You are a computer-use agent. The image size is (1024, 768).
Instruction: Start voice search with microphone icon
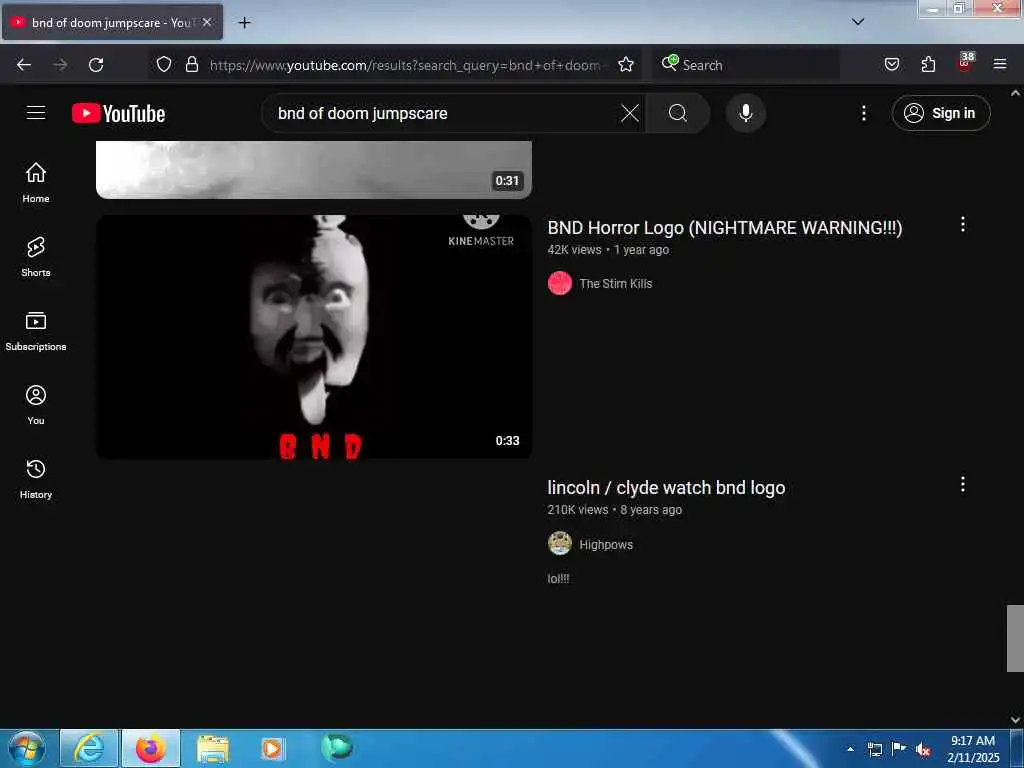(745, 113)
